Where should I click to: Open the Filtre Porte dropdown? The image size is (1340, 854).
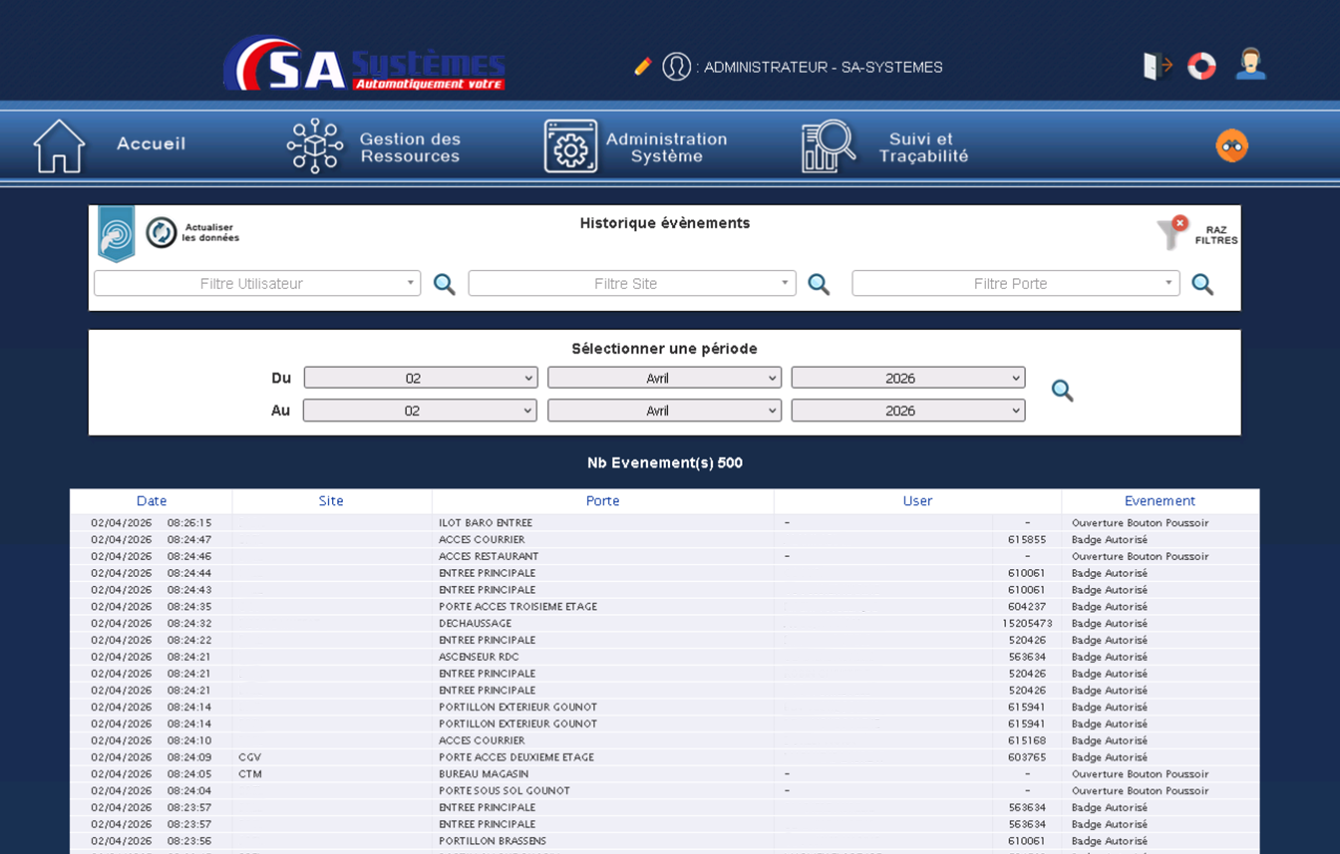(x=1015, y=284)
